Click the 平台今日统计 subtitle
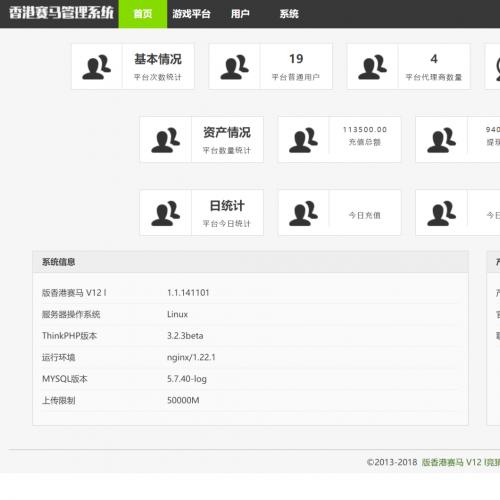The image size is (500, 500). pos(227,223)
